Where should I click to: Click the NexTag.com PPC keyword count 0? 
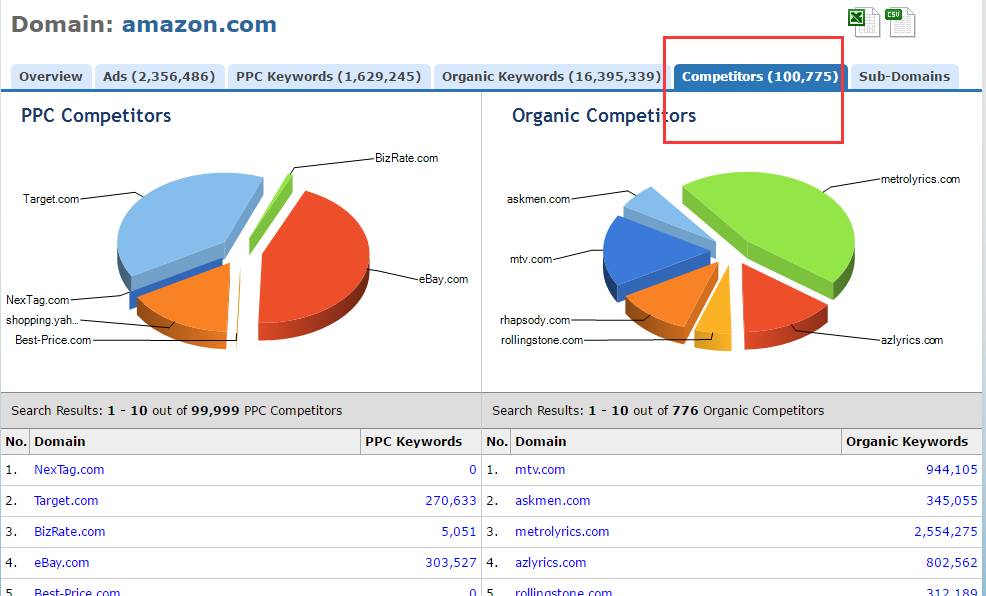coord(473,470)
